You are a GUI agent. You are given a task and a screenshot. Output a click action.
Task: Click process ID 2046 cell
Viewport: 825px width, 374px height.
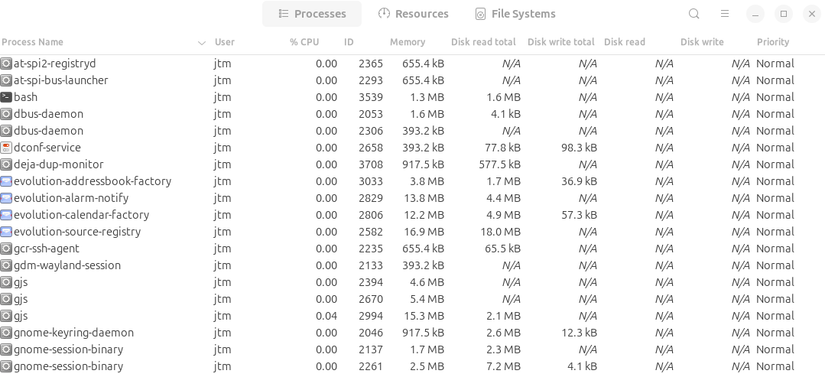coord(370,332)
